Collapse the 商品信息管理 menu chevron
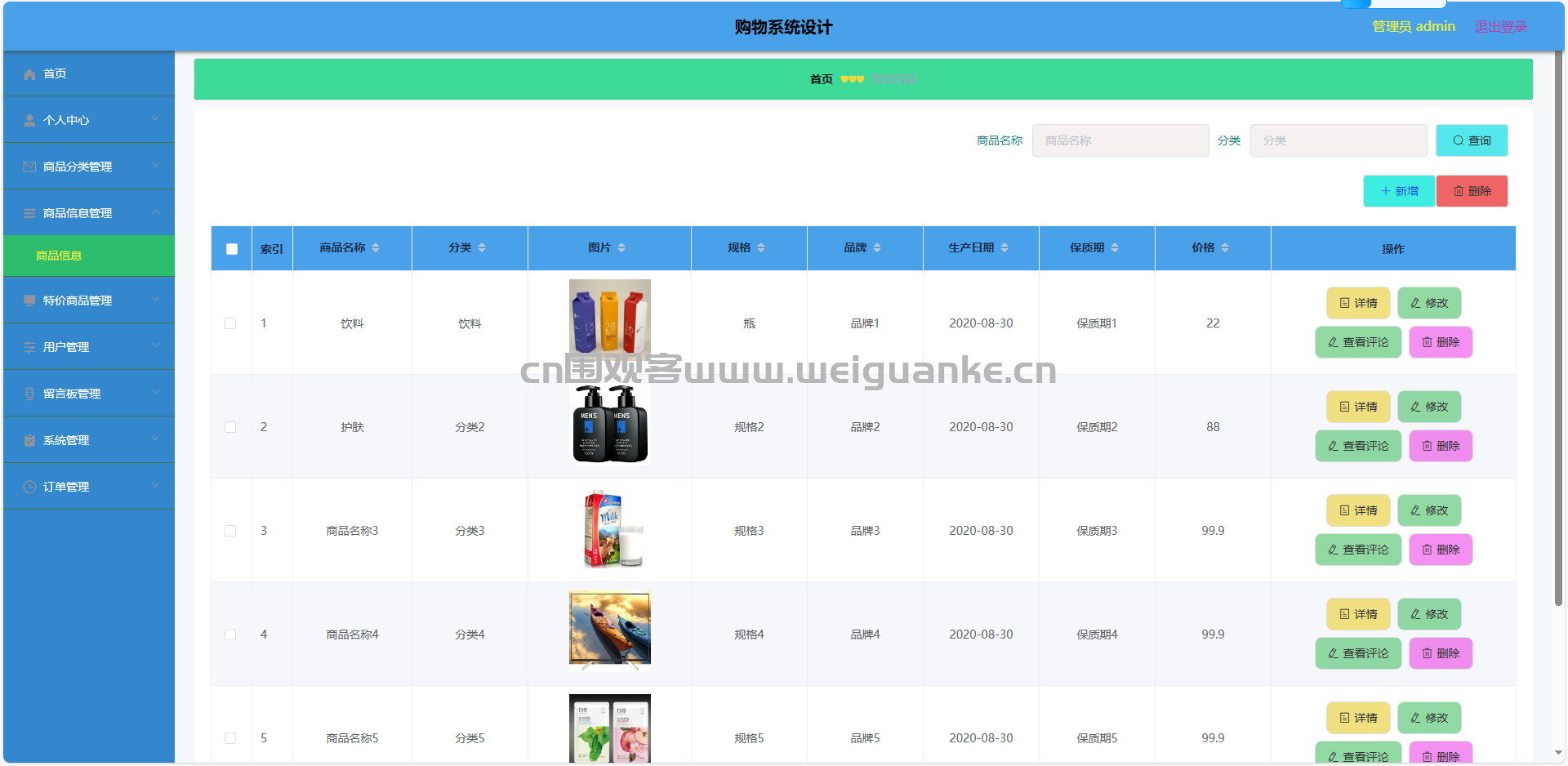1568x766 pixels. tap(155, 213)
